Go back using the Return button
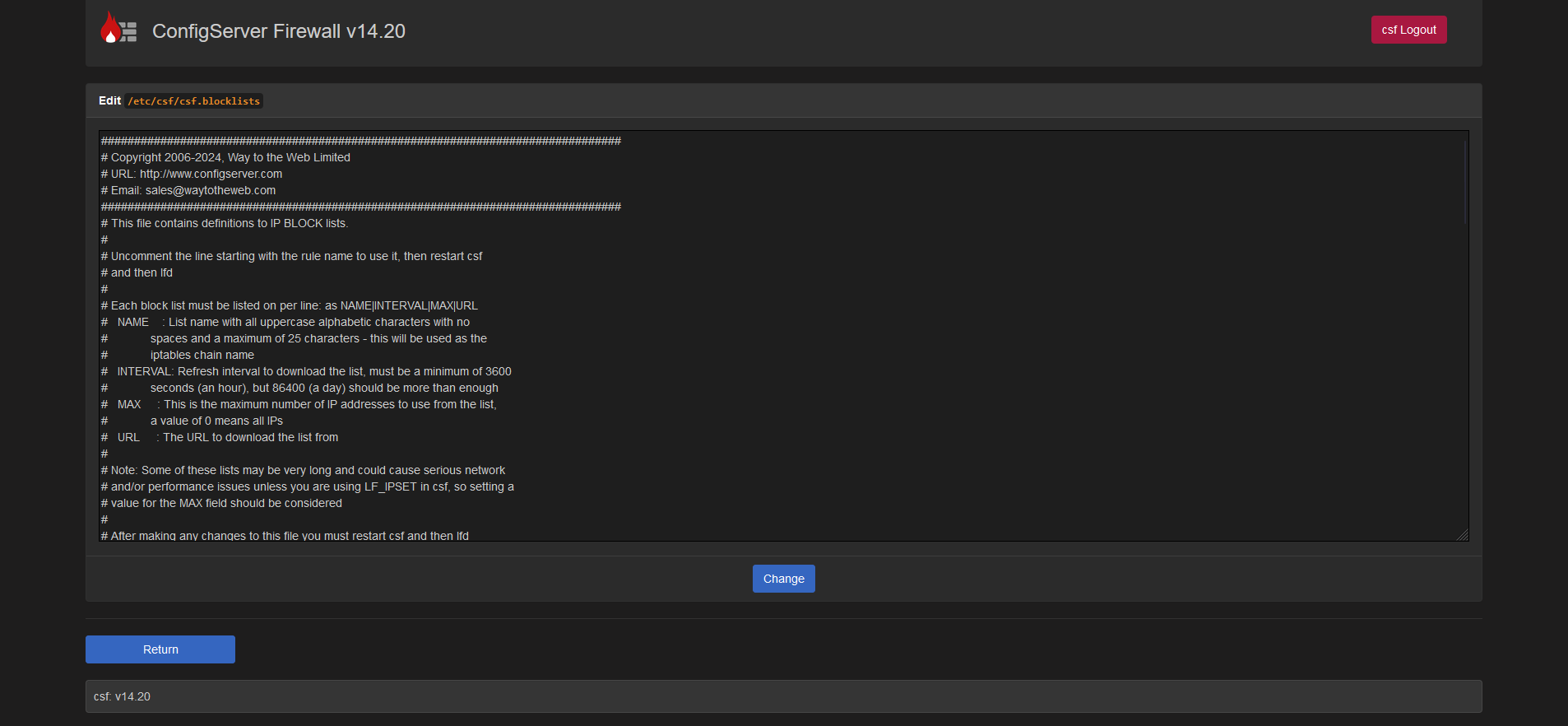The width and height of the screenshot is (1568, 726). pyautogui.click(x=160, y=649)
